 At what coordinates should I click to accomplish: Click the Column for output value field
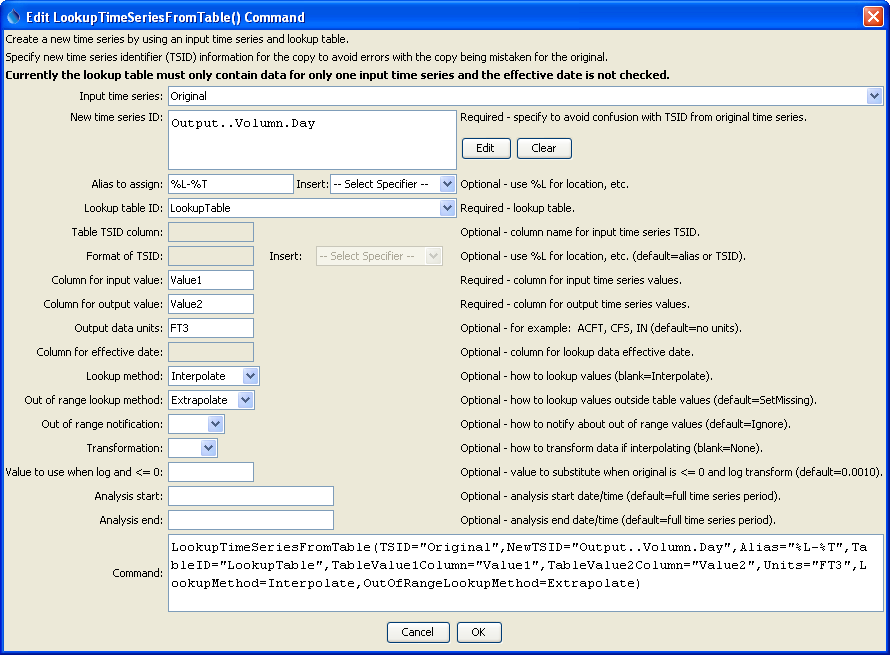point(210,304)
